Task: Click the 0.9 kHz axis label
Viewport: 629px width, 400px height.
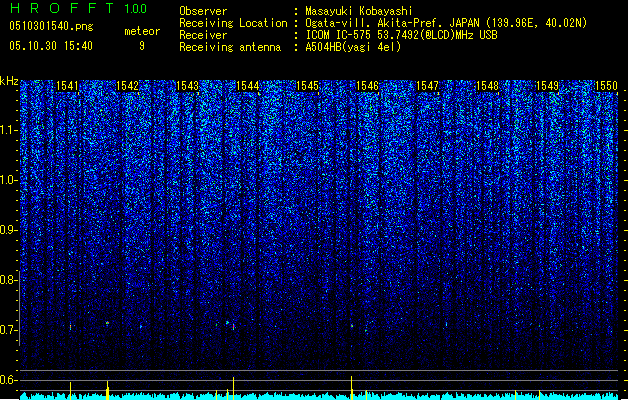Action: [x=8, y=230]
